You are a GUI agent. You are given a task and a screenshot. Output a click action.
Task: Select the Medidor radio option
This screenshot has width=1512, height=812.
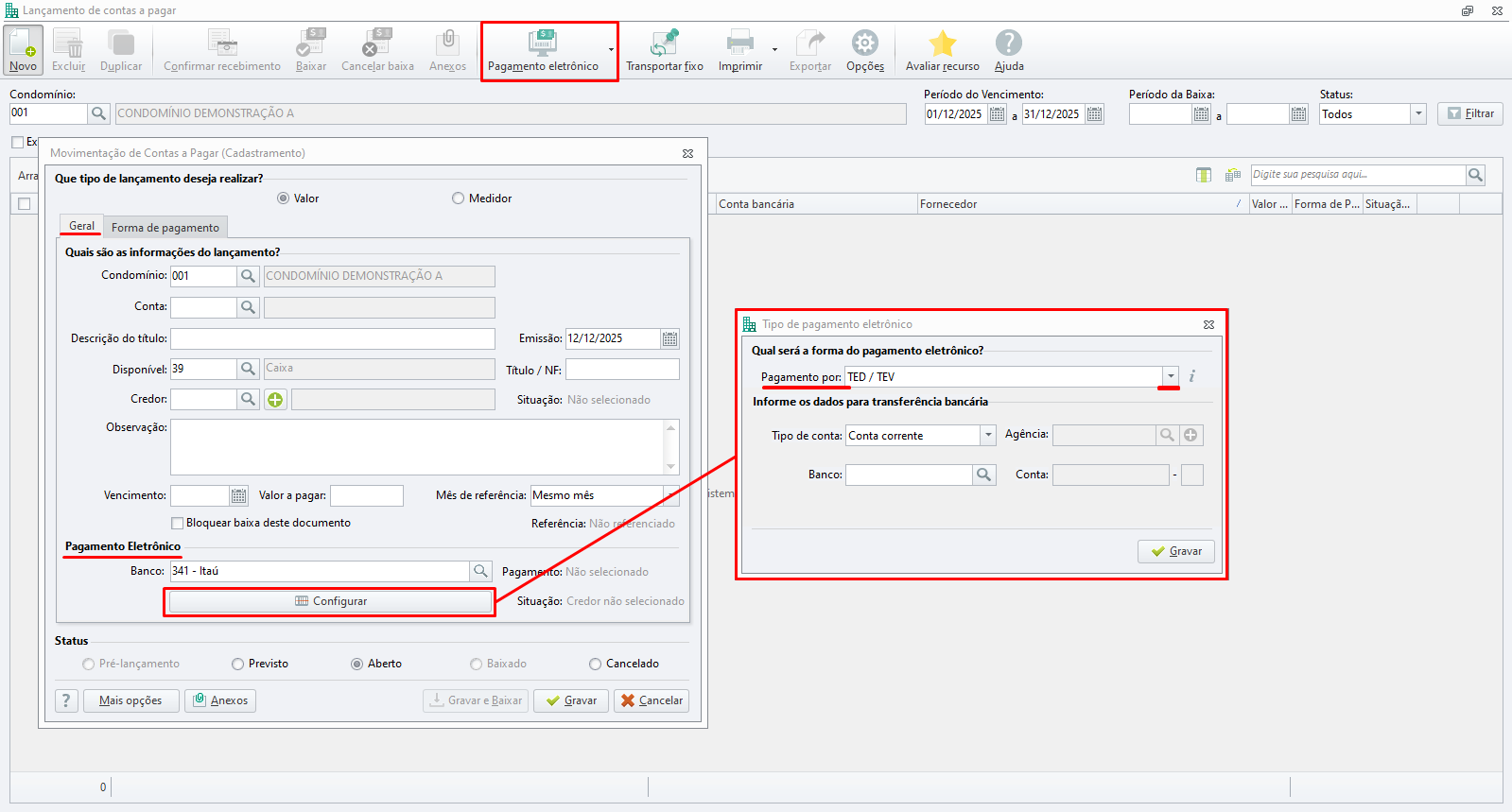click(459, 199)
